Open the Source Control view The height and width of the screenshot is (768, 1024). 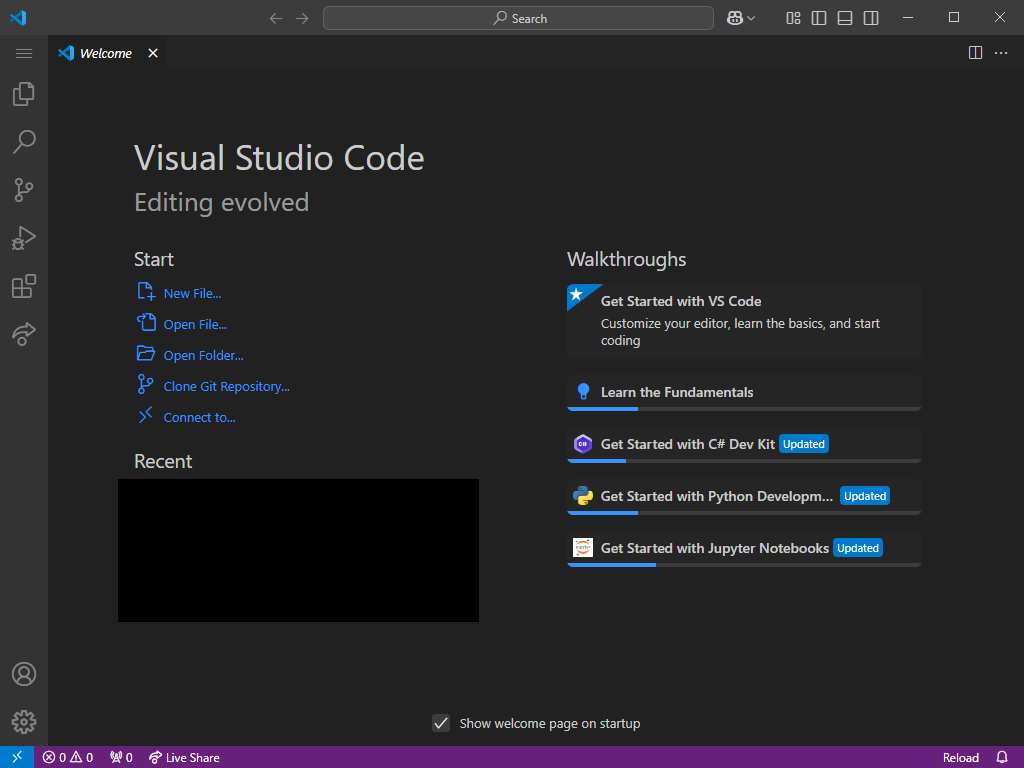coord(24,190)
